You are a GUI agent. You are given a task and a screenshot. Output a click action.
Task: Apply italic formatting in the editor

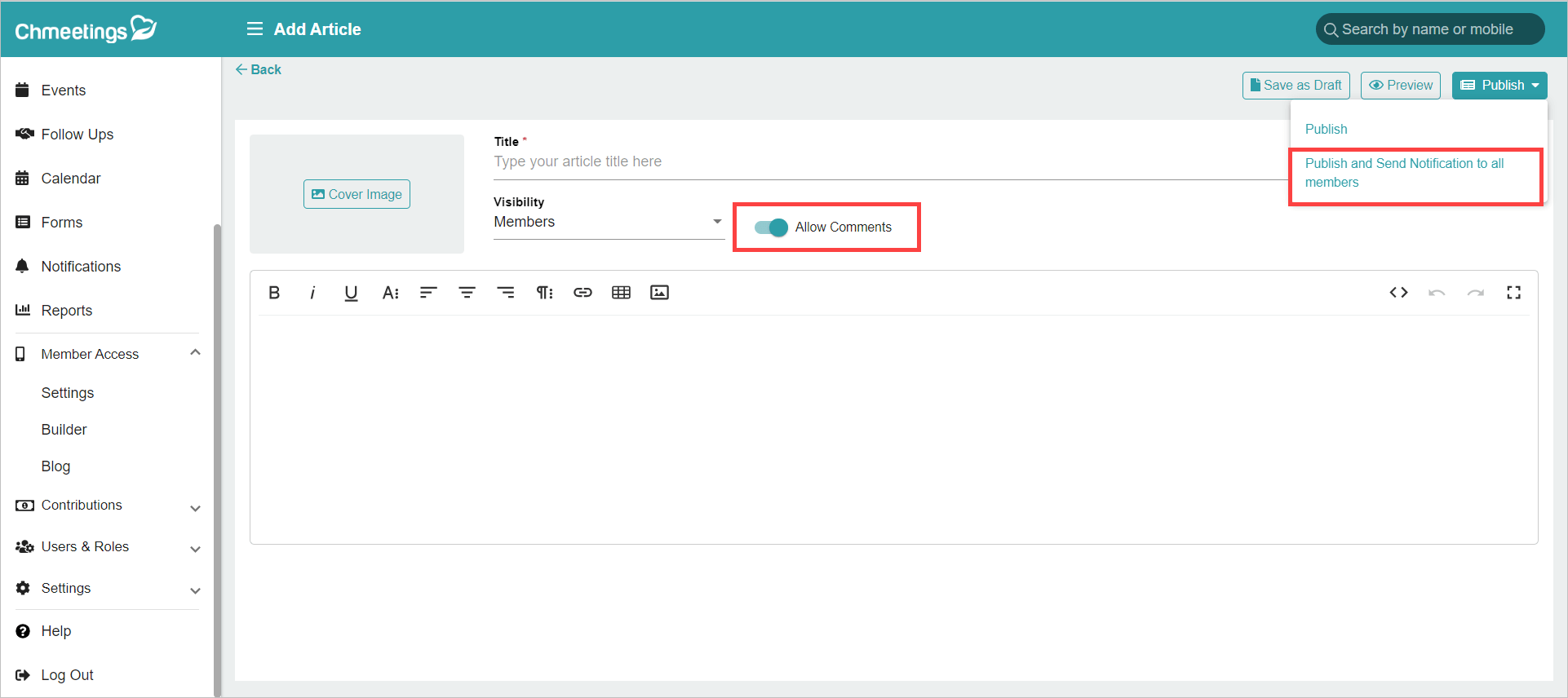click(x=312, y=293)
